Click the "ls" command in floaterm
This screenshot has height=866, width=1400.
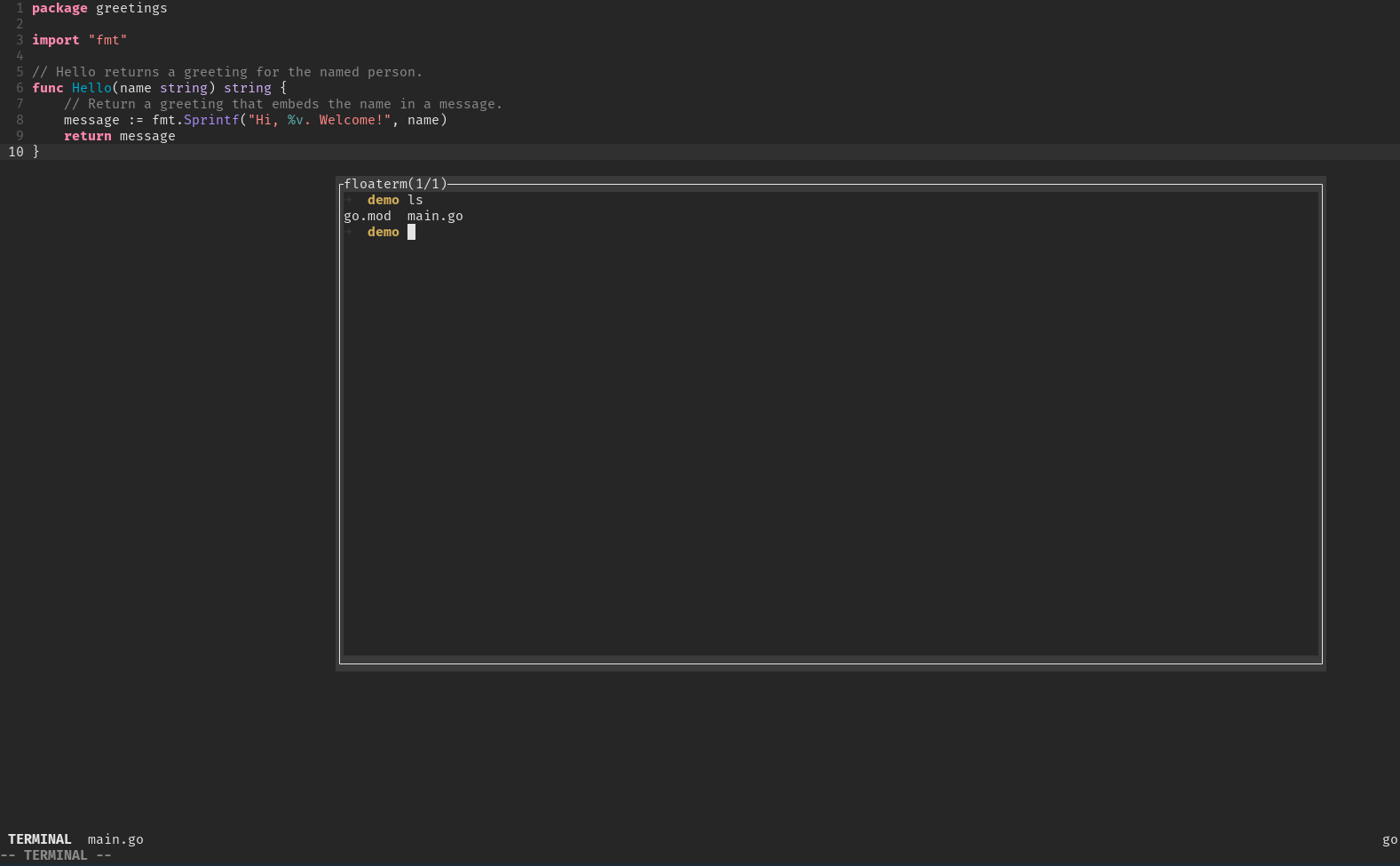[x=415, y=200]
